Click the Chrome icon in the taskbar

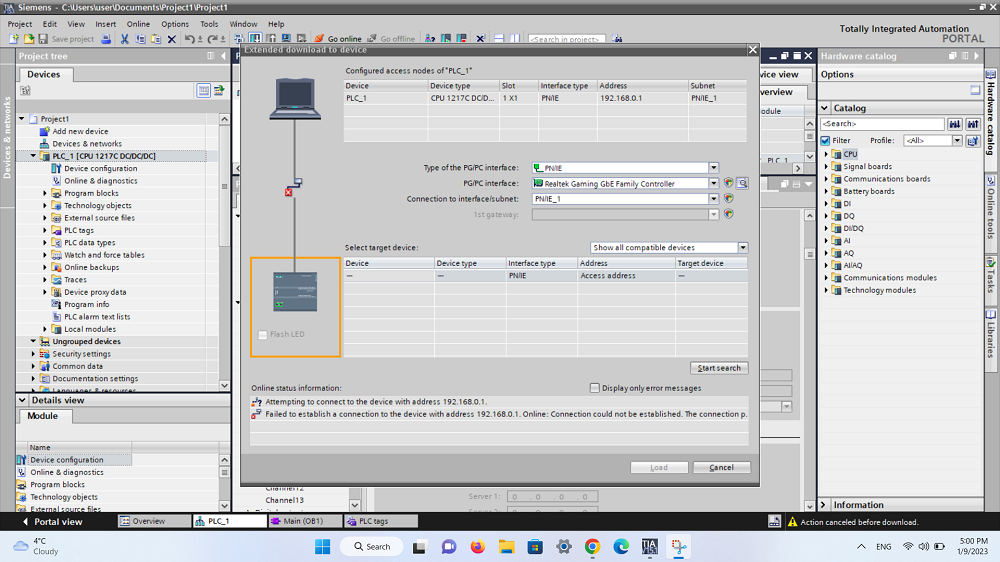tap(592, 547)
